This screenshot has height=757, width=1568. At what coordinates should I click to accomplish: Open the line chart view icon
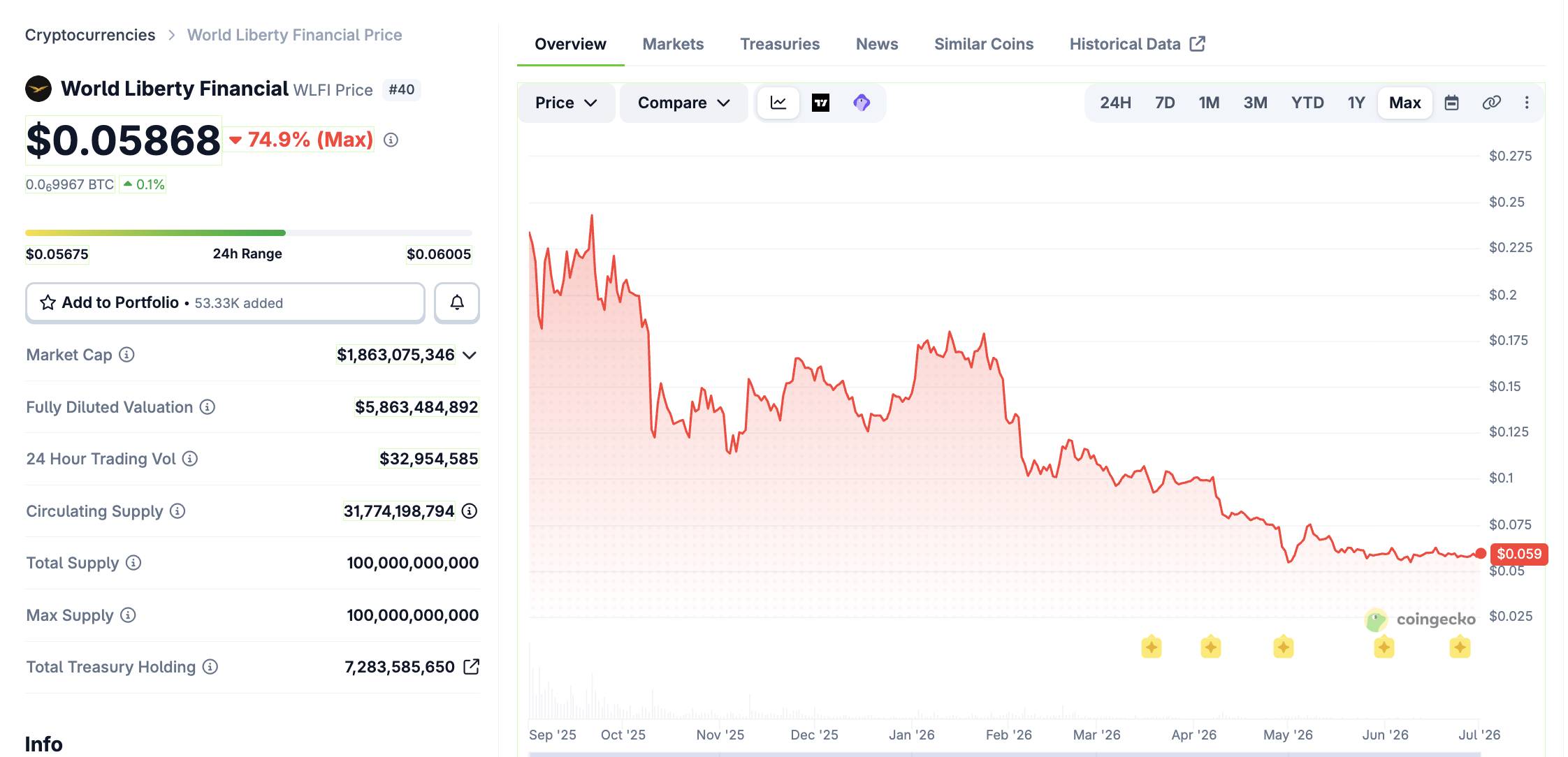(x=778, y=103)
